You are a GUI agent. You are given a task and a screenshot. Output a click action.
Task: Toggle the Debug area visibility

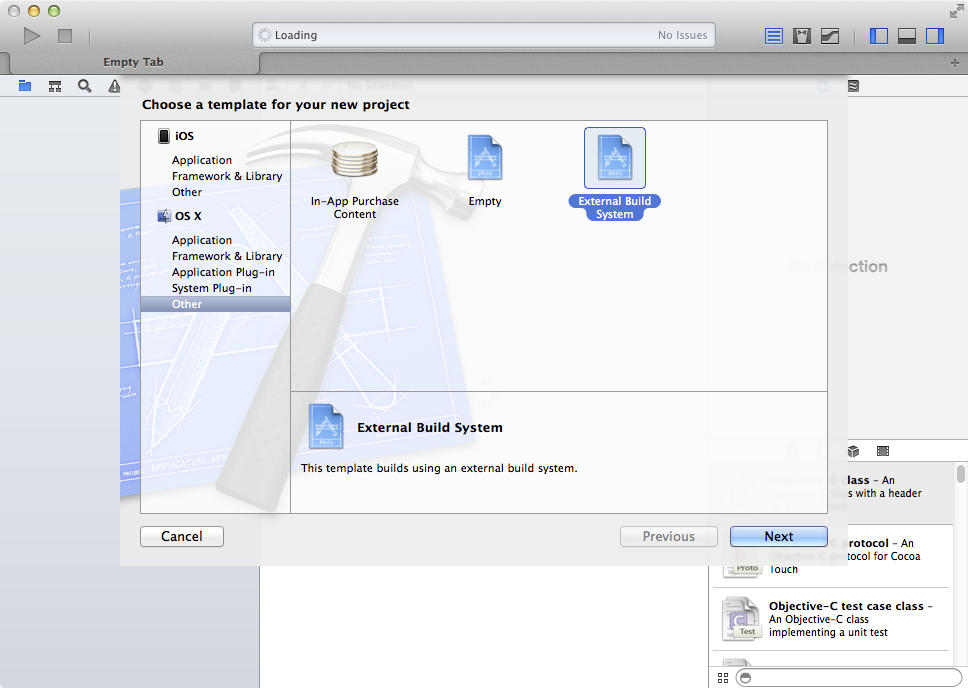point(906,36)
